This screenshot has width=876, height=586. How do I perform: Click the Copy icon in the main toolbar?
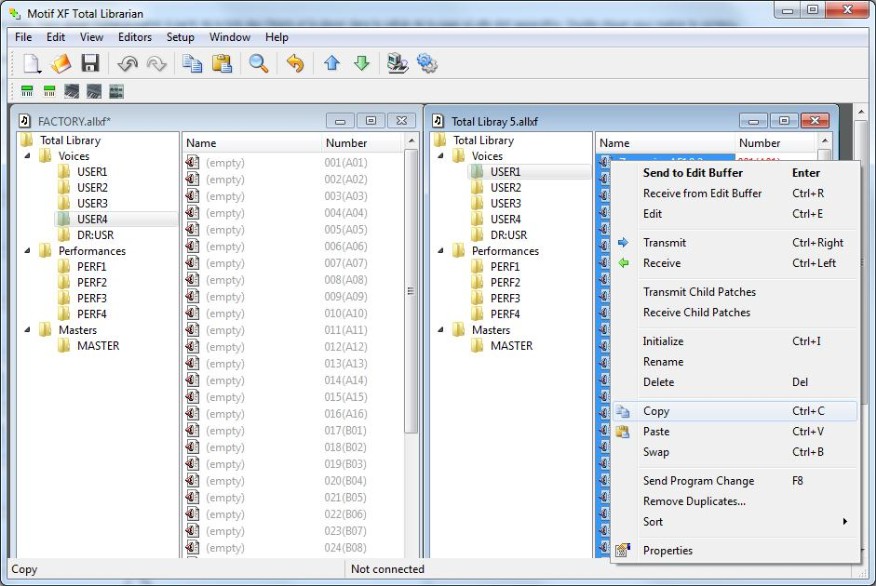coord(192,64)
